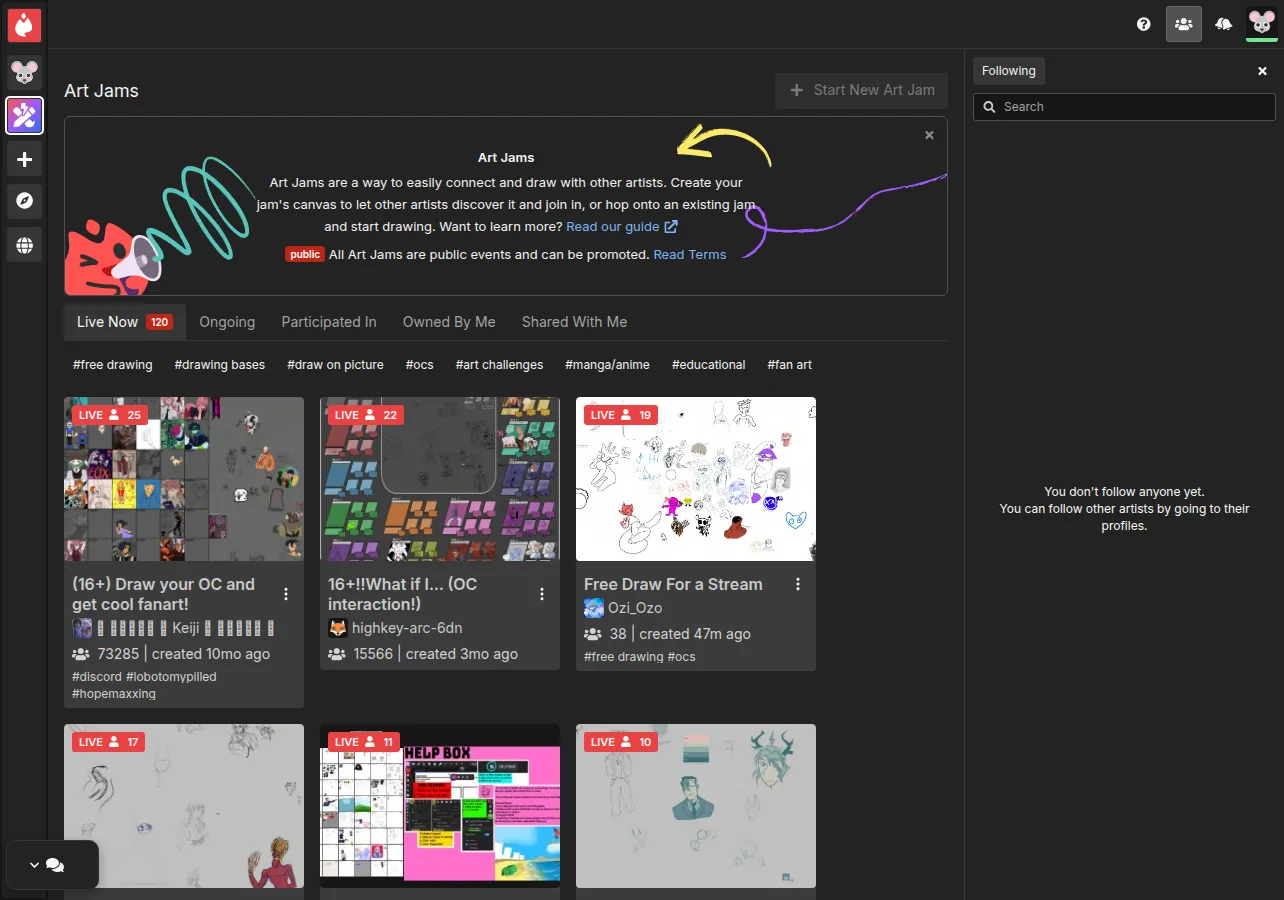1284x900 pixels.
Task: Open the flame logo home icon
Action: (x=24, y=24)
